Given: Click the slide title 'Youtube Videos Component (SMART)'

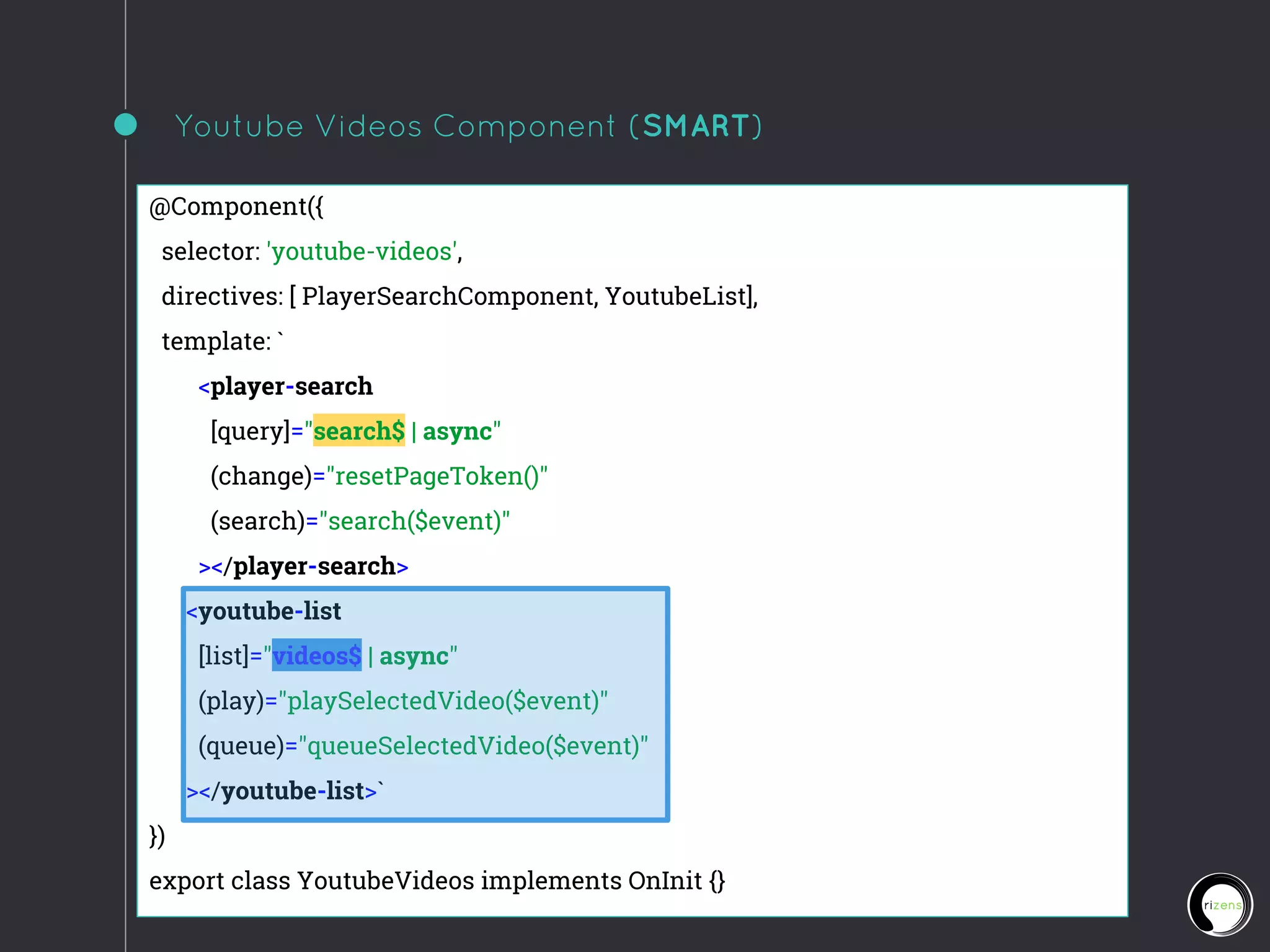Looking at the screenshot, I should point(469,126).
